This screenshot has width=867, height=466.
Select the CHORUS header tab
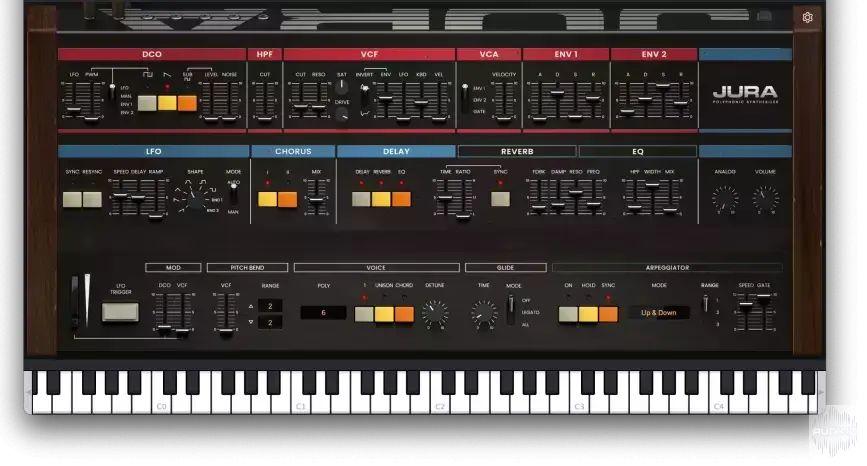tap(293, 151)
